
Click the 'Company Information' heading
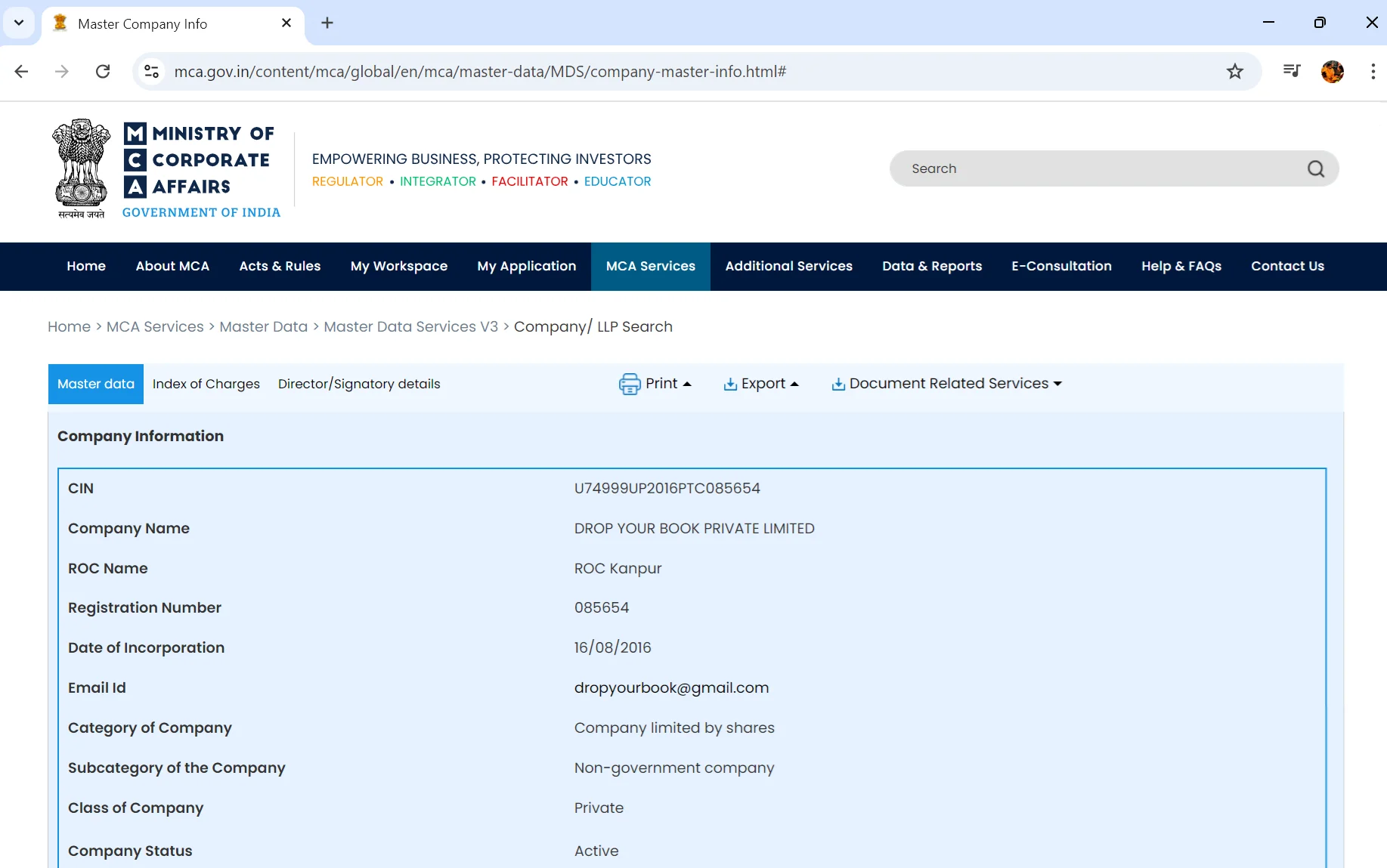coord(141,437)
